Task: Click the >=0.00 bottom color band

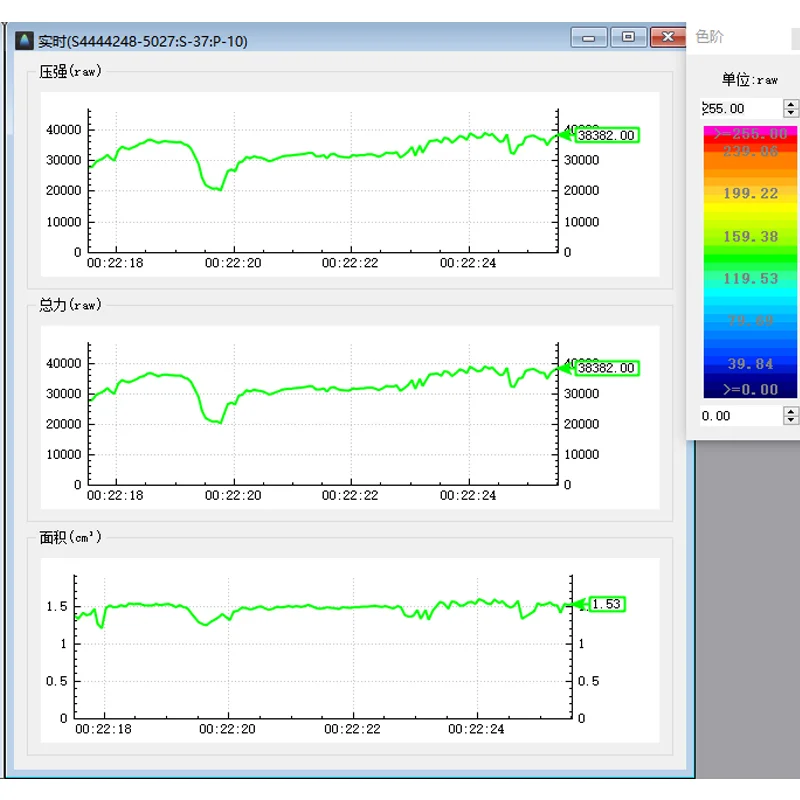Action: click(750, 390)
